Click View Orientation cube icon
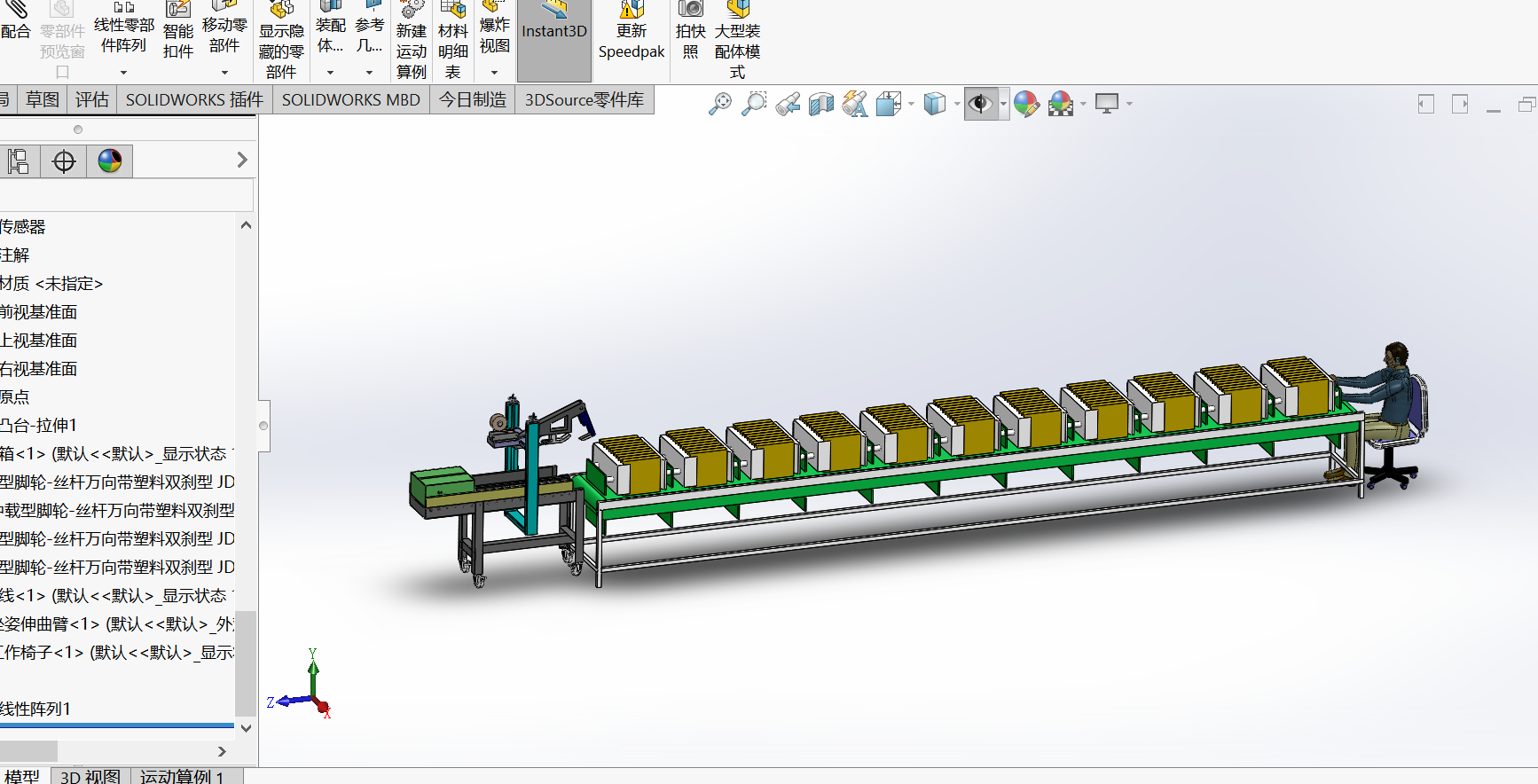This screenshot has width=1538, height=784. pos(889,104)
